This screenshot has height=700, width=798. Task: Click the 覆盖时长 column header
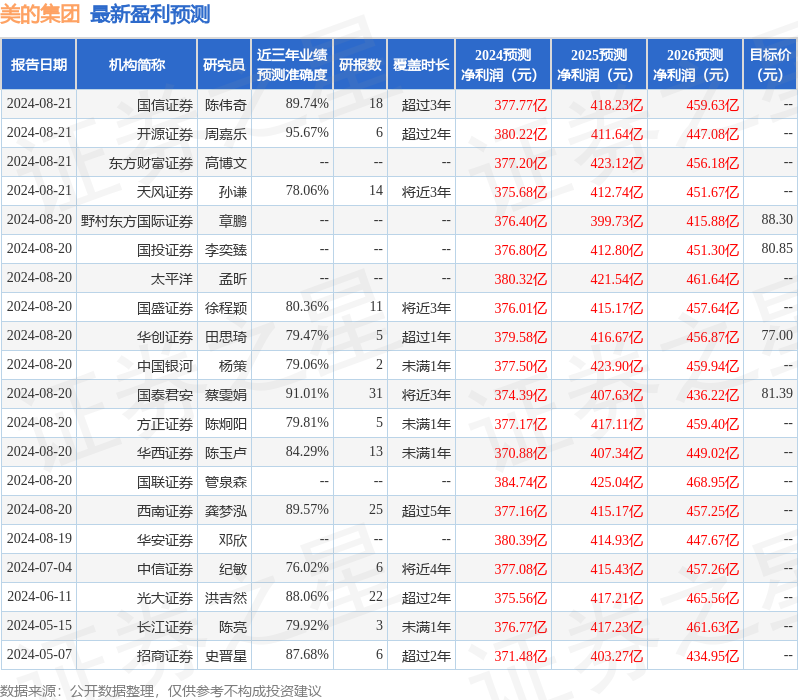(421, 65)
